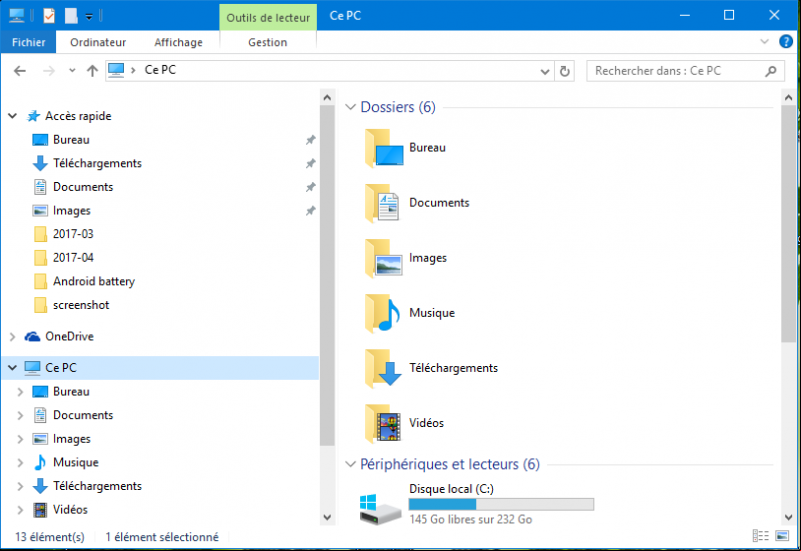
Task: Open the screenshot folder
Action: 81,305
